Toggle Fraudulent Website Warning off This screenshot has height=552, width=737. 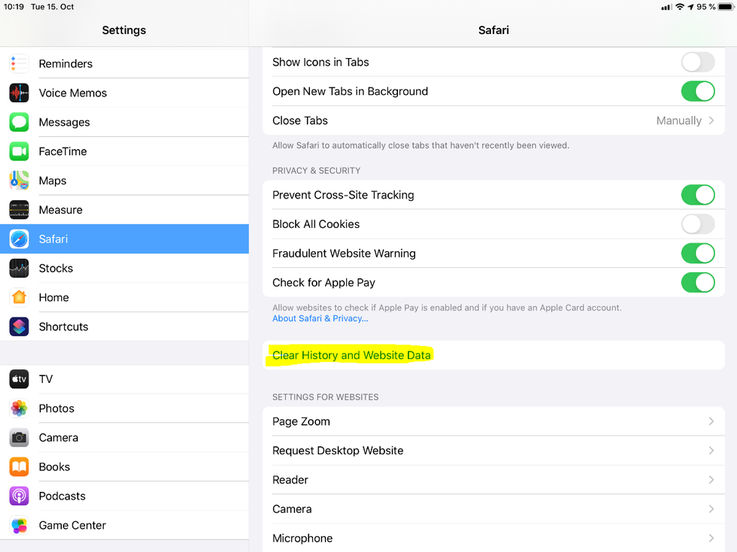(698, 253)
